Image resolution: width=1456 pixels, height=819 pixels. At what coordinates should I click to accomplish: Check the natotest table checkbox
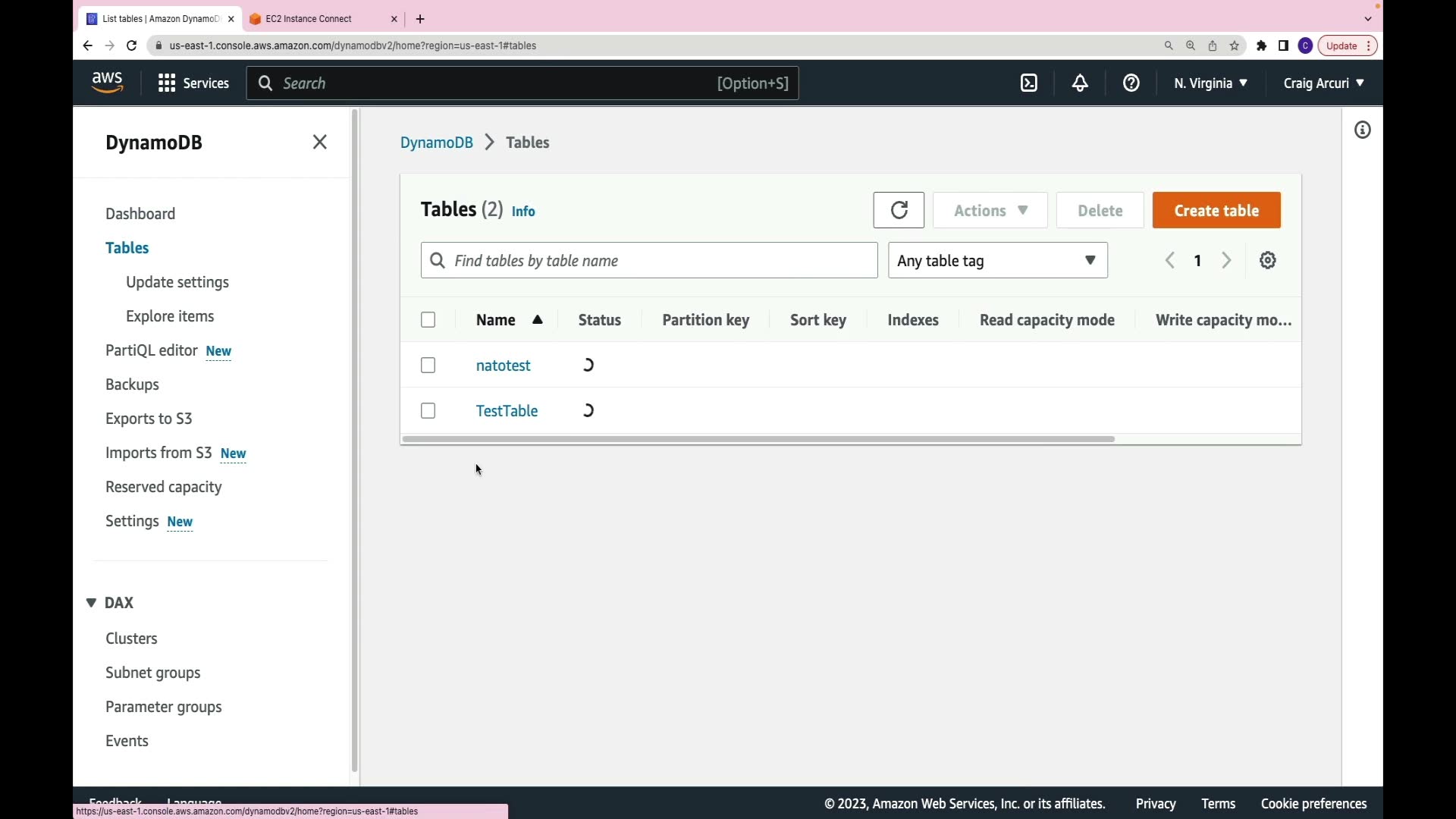[428, 366]
